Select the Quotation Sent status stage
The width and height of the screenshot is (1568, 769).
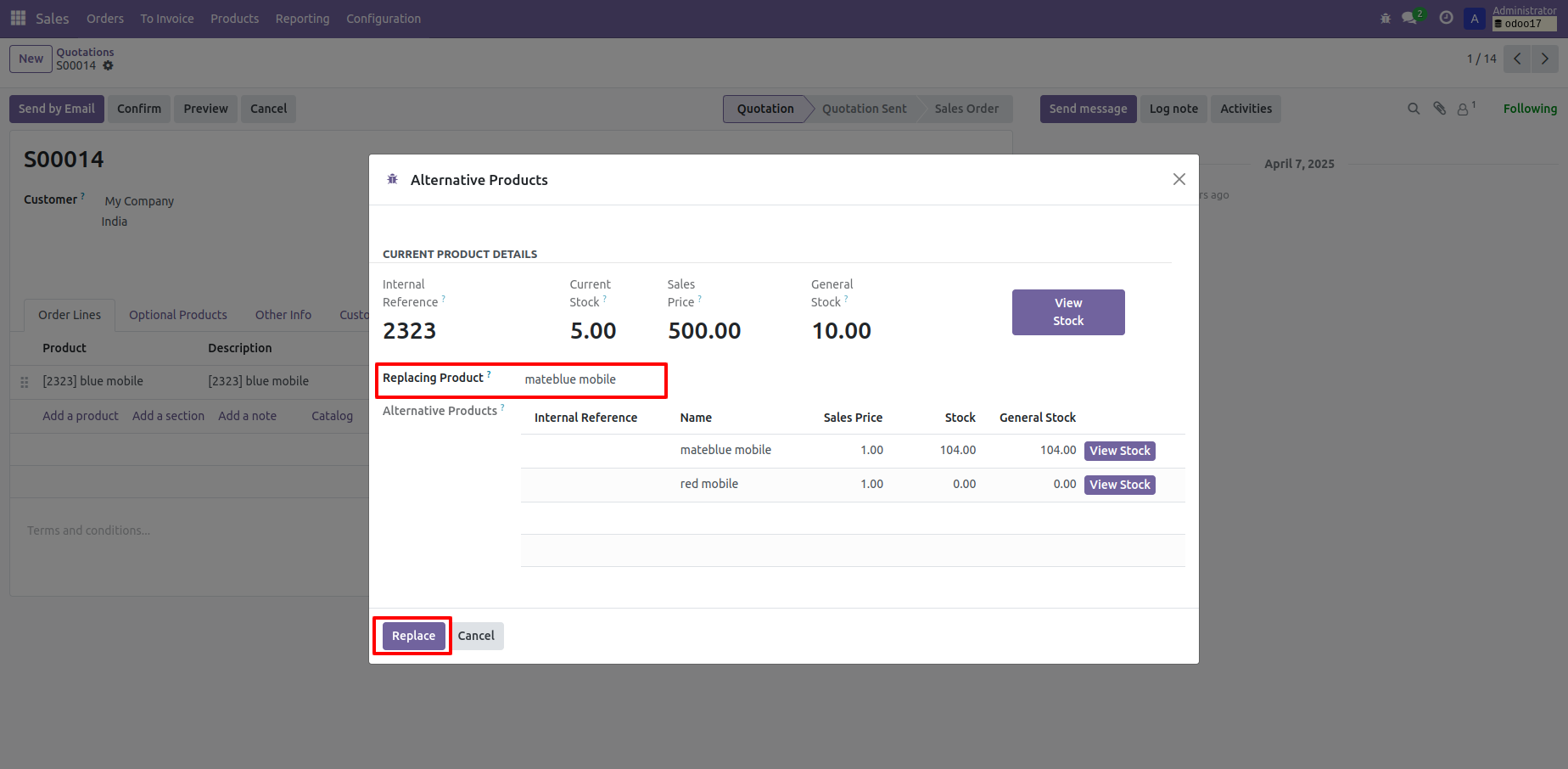click(x=864, y=109)
